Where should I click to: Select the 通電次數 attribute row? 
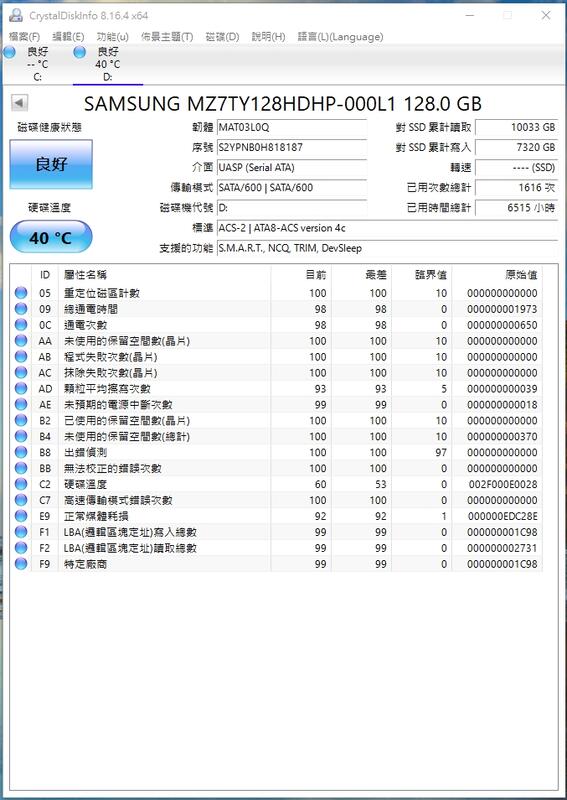pos(276,324)
